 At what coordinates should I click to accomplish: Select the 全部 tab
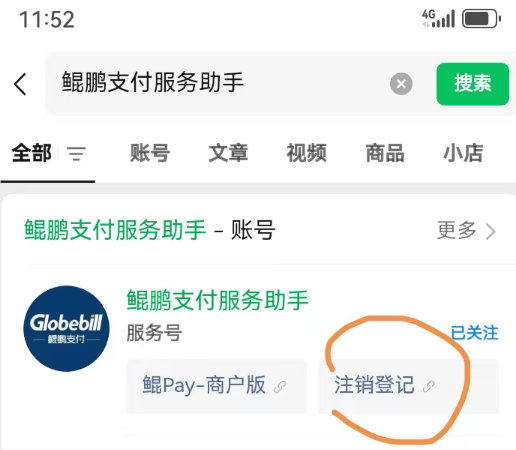[x=32, y=153]
